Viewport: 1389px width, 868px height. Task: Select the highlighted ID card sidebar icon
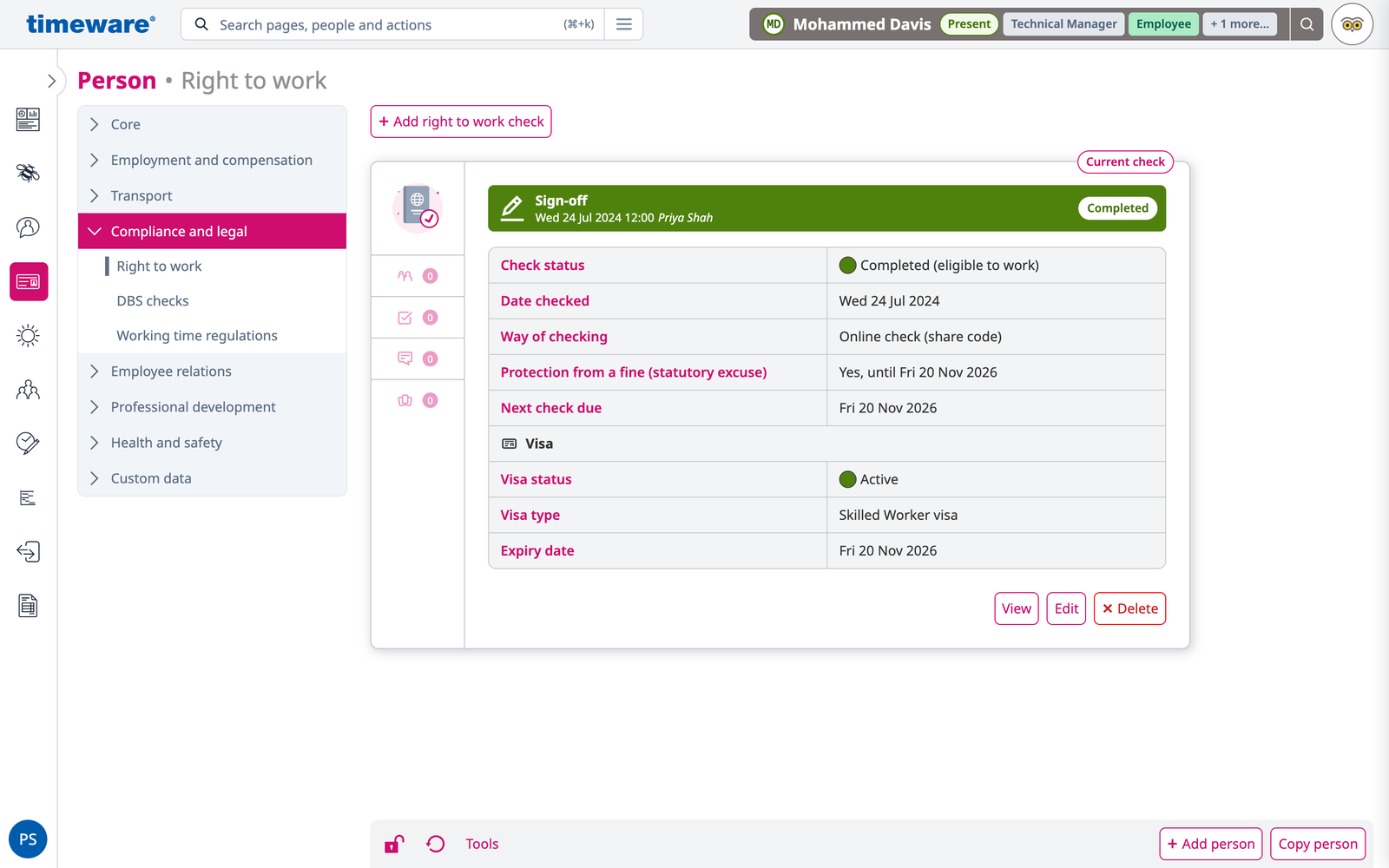tap(29, 282)
